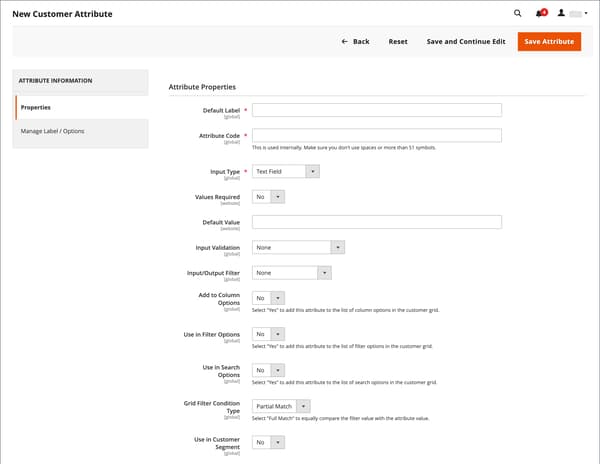Open the search magnifier icon
Screen dimensions: 600x464
(x=517, y=13)
